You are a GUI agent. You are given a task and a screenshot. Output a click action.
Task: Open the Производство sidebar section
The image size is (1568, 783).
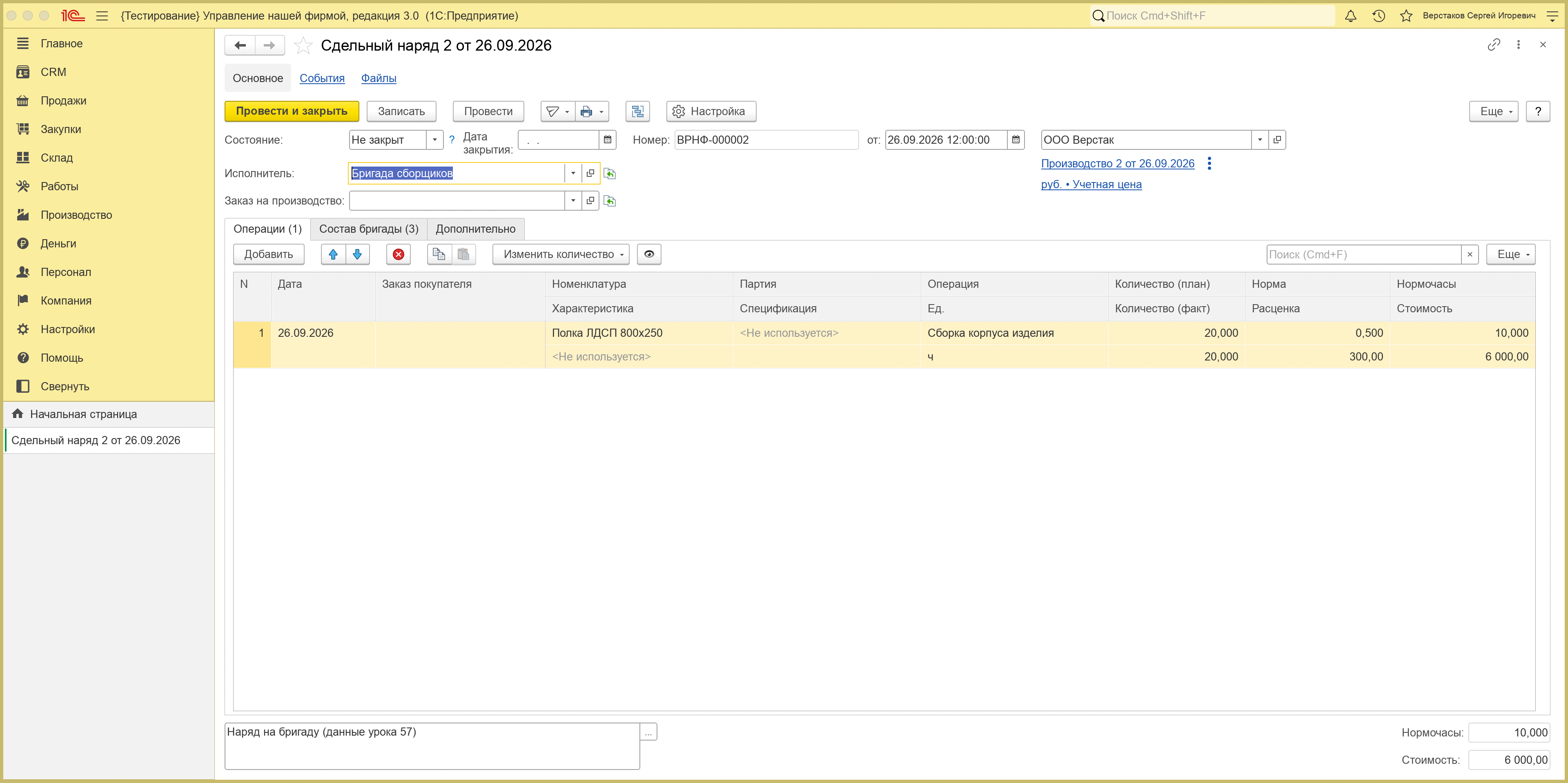pos(76,215)
